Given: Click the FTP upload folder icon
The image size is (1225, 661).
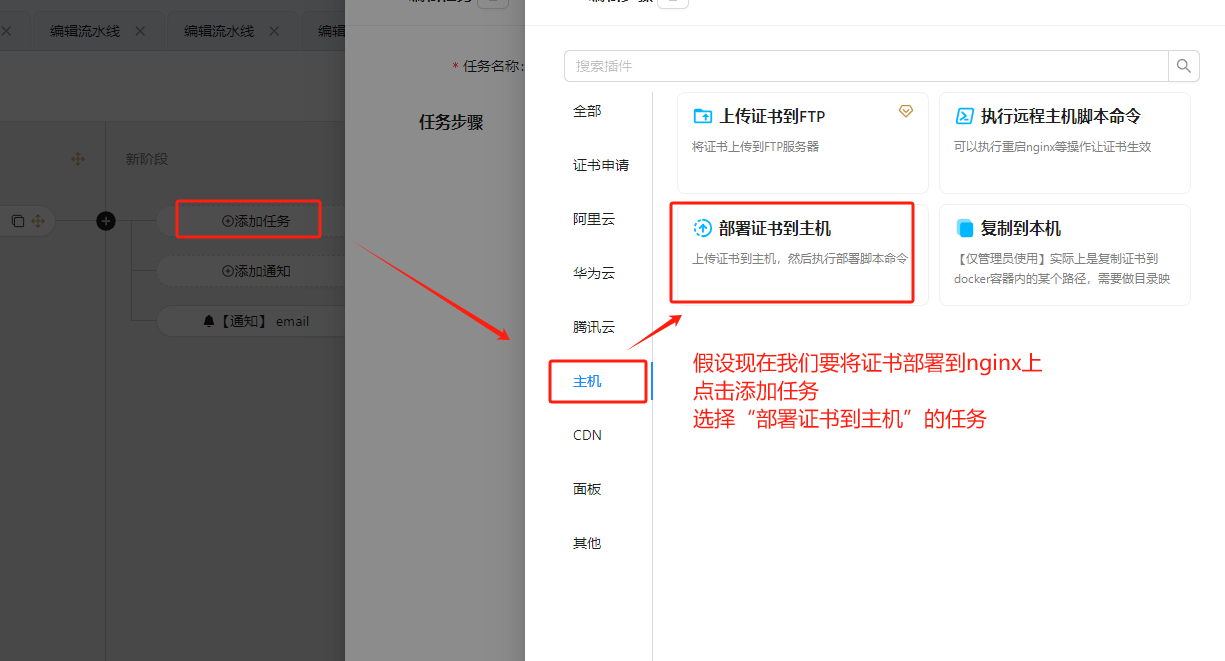Looking at the screenshot, I should coord(703,116).
